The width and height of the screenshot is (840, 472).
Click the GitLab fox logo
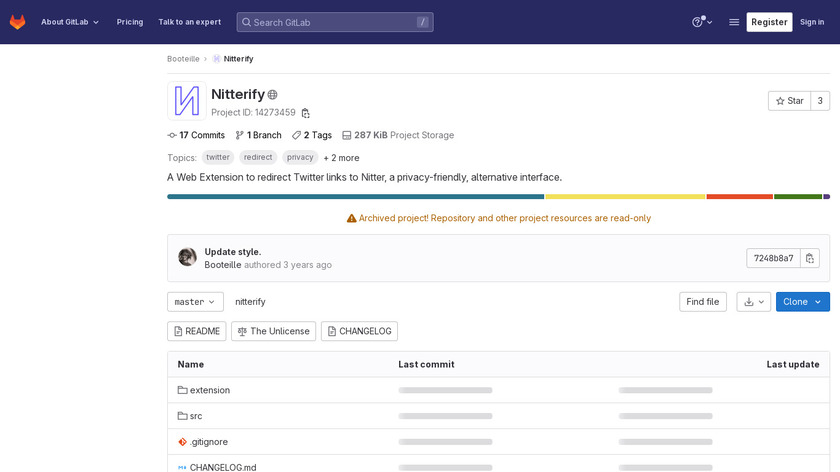(x=18, y=22)
